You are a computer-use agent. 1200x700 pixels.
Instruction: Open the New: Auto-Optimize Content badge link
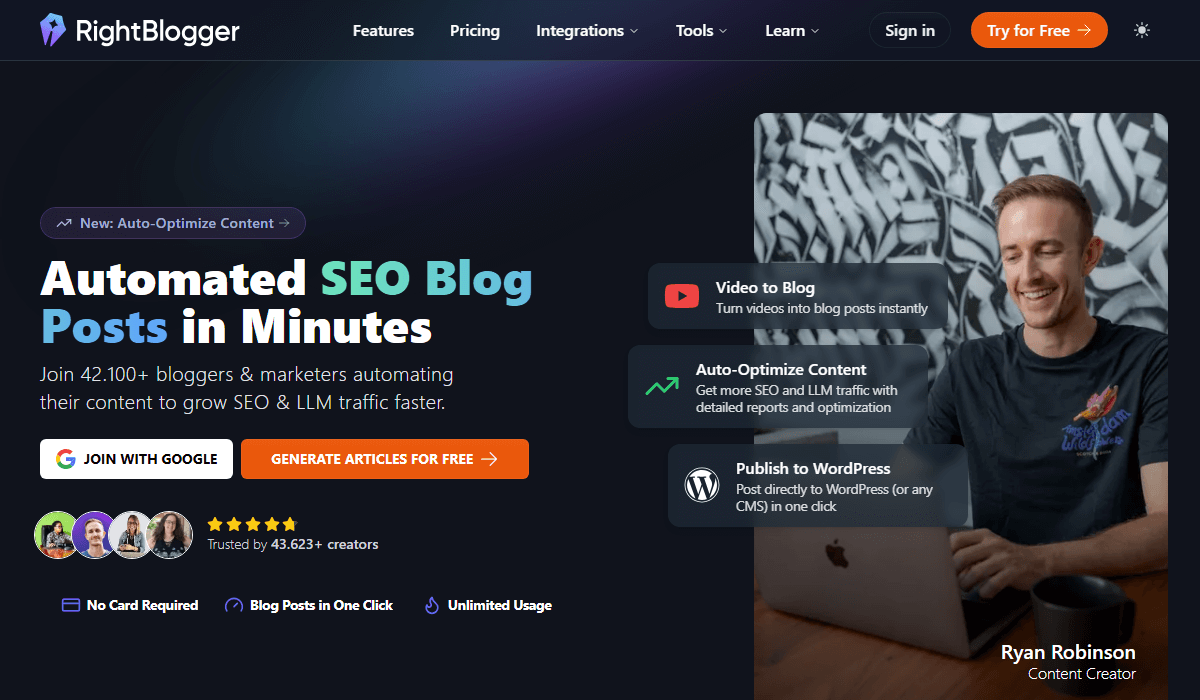coord(173,223)
